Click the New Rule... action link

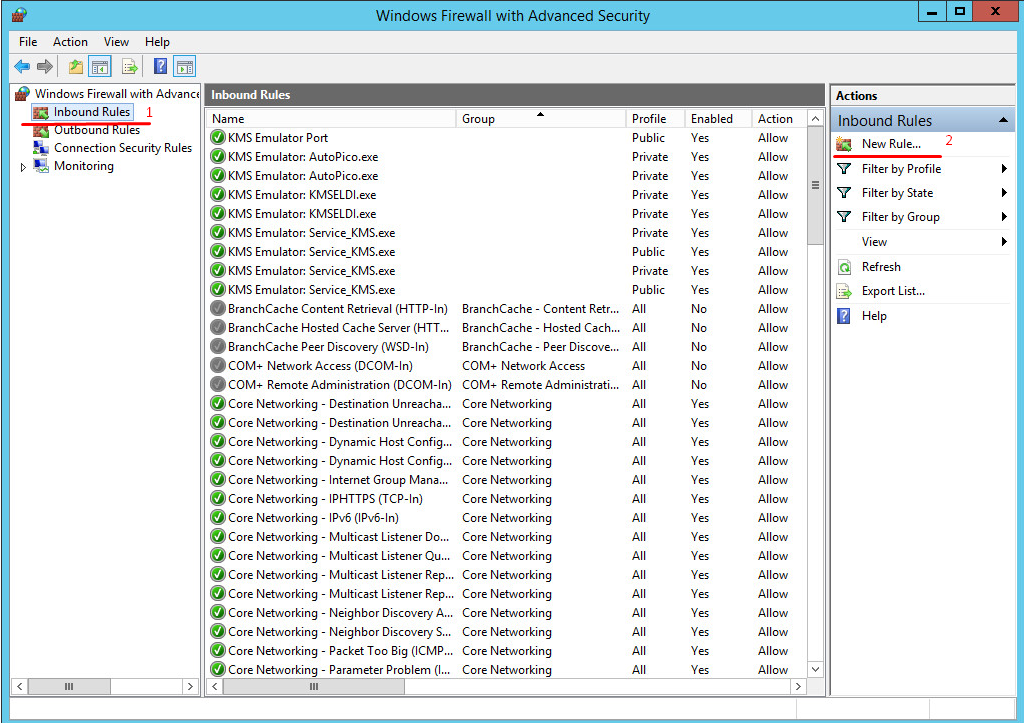pos(891,144)
